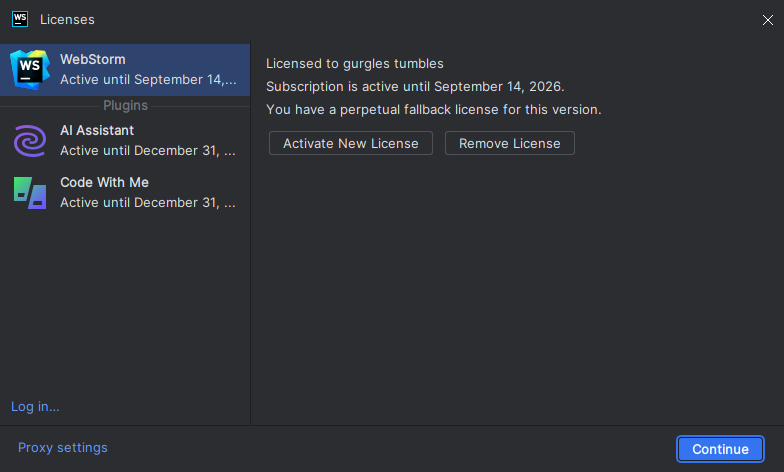Click AI Assistant's "Active until December 31" subtitle
The image size is (784, 472).
click(x=148, y=150)
